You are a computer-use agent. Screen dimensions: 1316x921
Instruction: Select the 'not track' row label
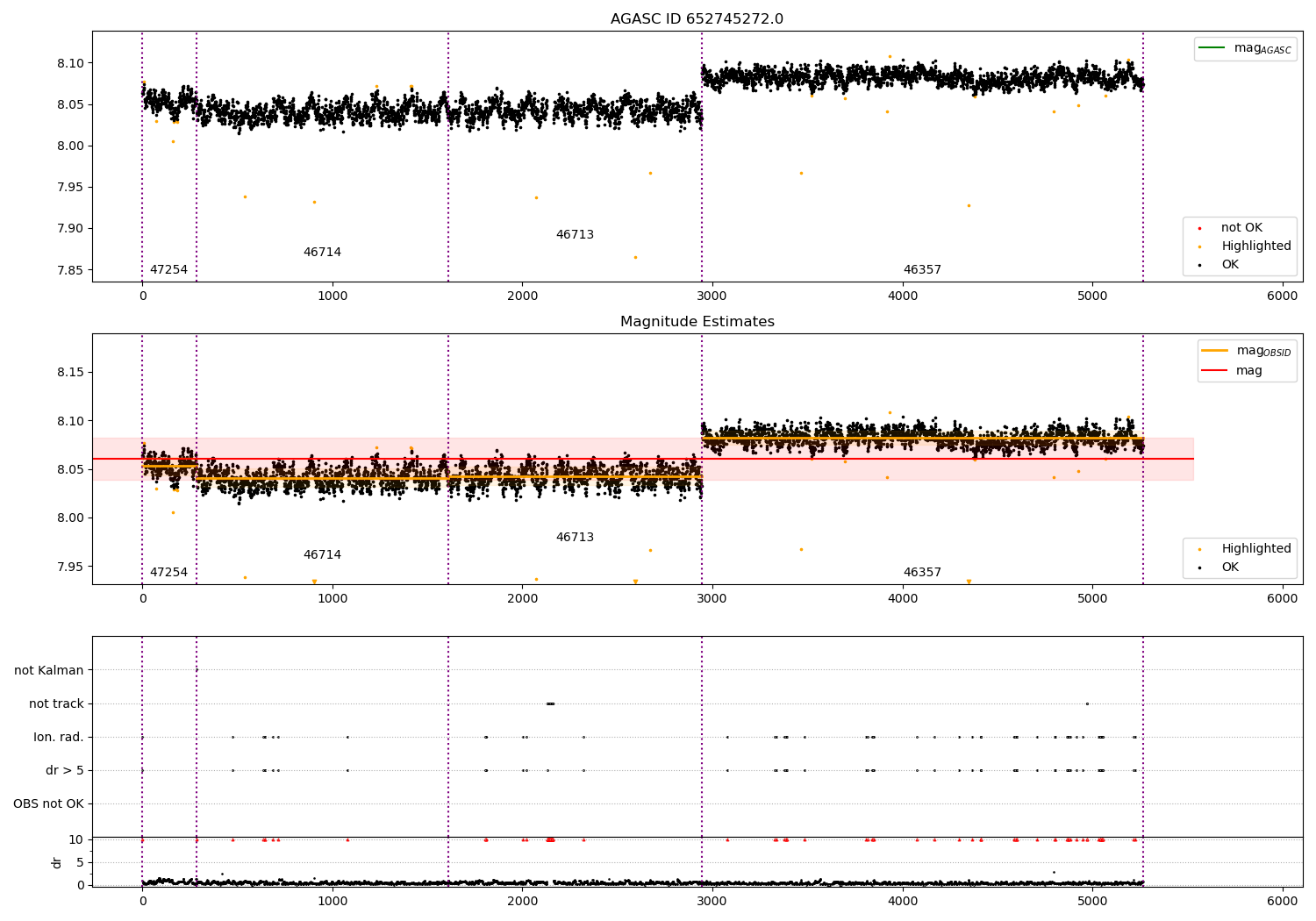[x=56, y=704]
